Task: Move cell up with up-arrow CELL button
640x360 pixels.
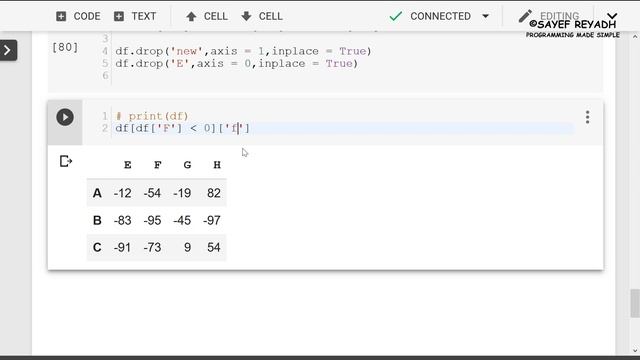Action: (207, 16)
